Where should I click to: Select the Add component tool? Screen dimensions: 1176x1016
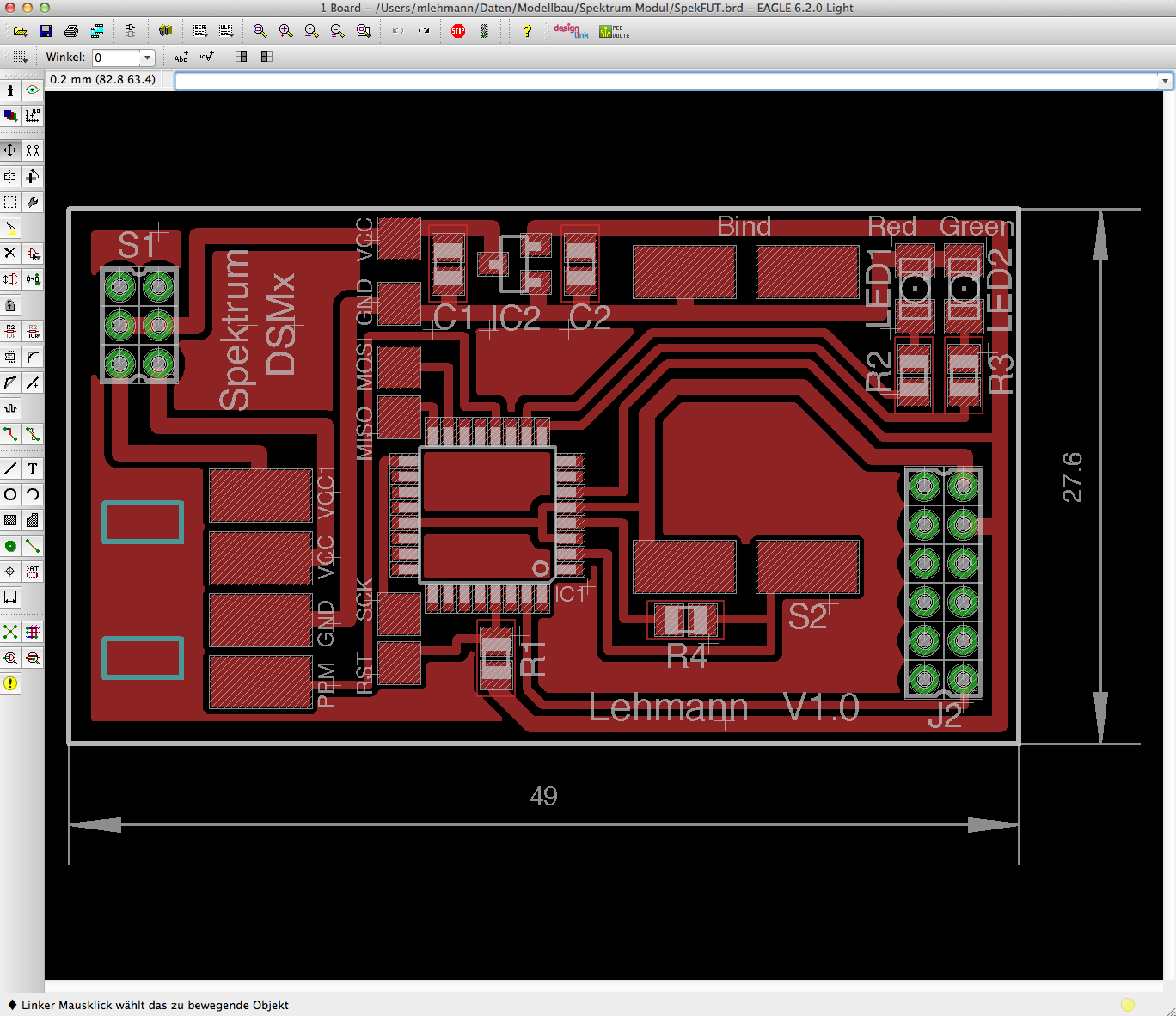click(x=33, y=253)
